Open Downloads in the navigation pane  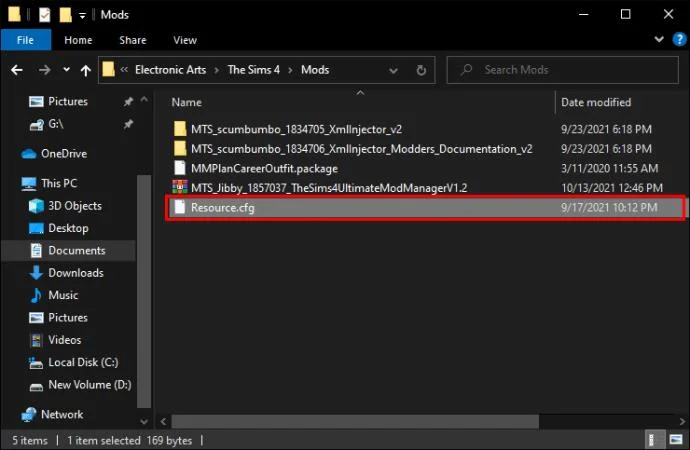76,273
